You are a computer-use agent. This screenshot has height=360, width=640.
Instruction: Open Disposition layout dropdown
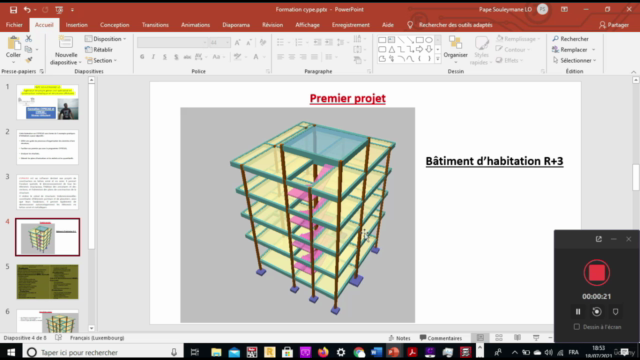tap(106, 39)
